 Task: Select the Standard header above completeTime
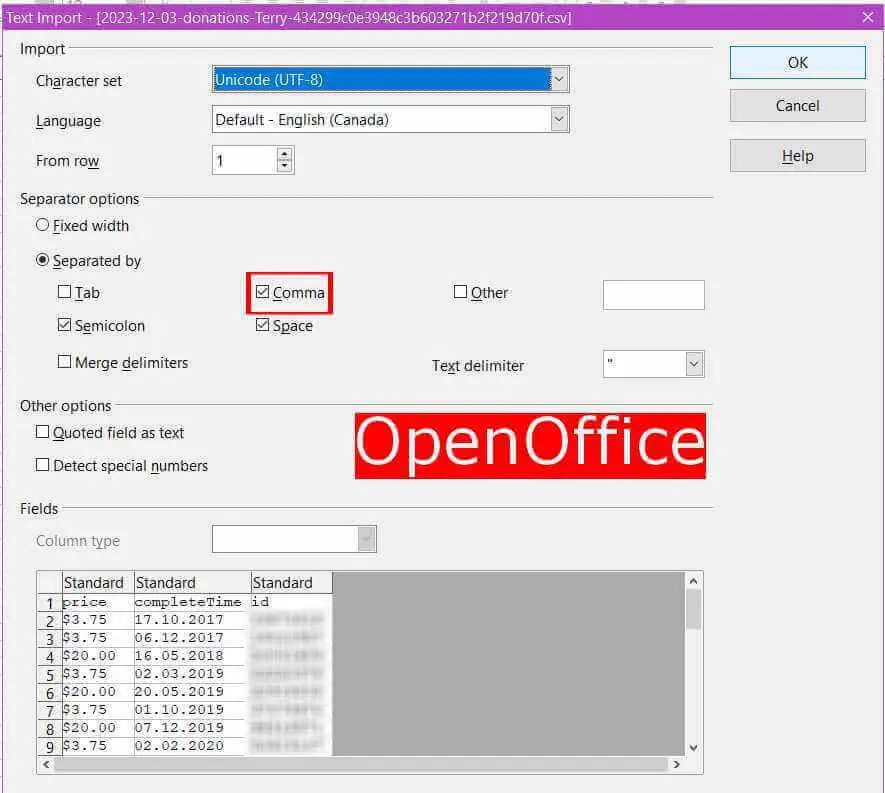192,582
